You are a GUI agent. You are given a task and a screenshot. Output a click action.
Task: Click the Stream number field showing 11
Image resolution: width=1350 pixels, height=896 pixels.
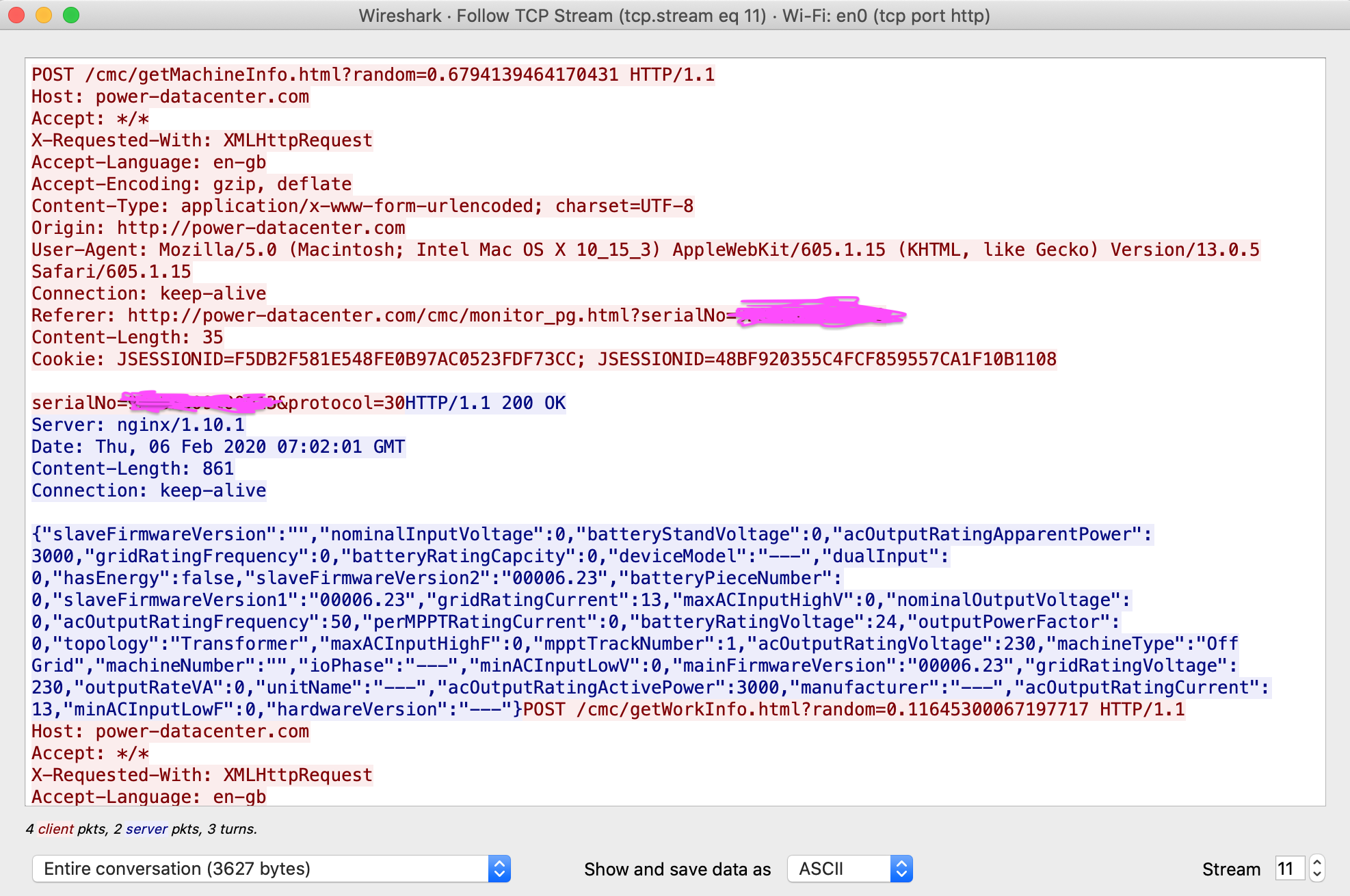pyautogui.click(x=1290, y=869)
